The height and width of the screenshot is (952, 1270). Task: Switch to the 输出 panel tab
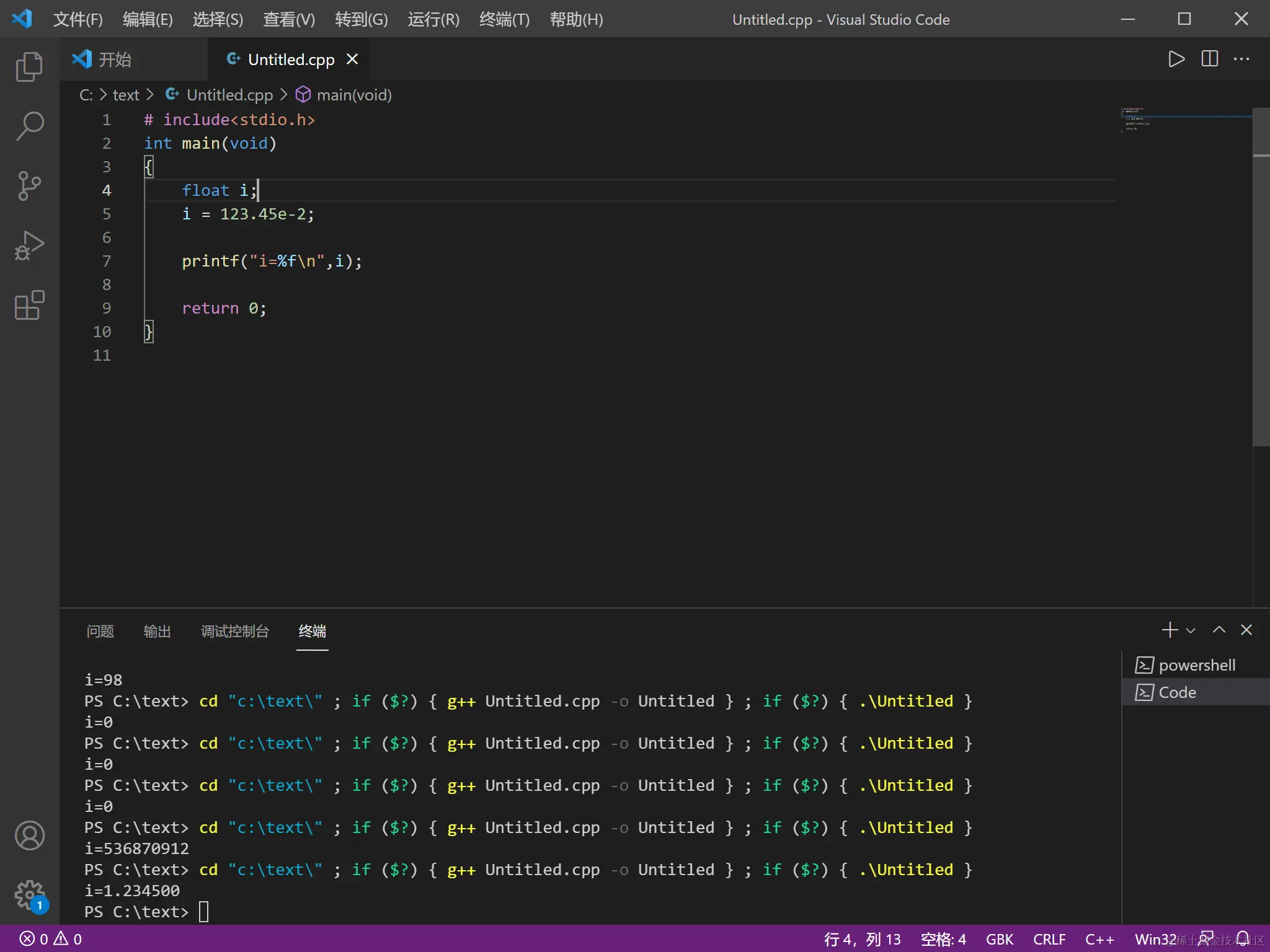[157, 631]
